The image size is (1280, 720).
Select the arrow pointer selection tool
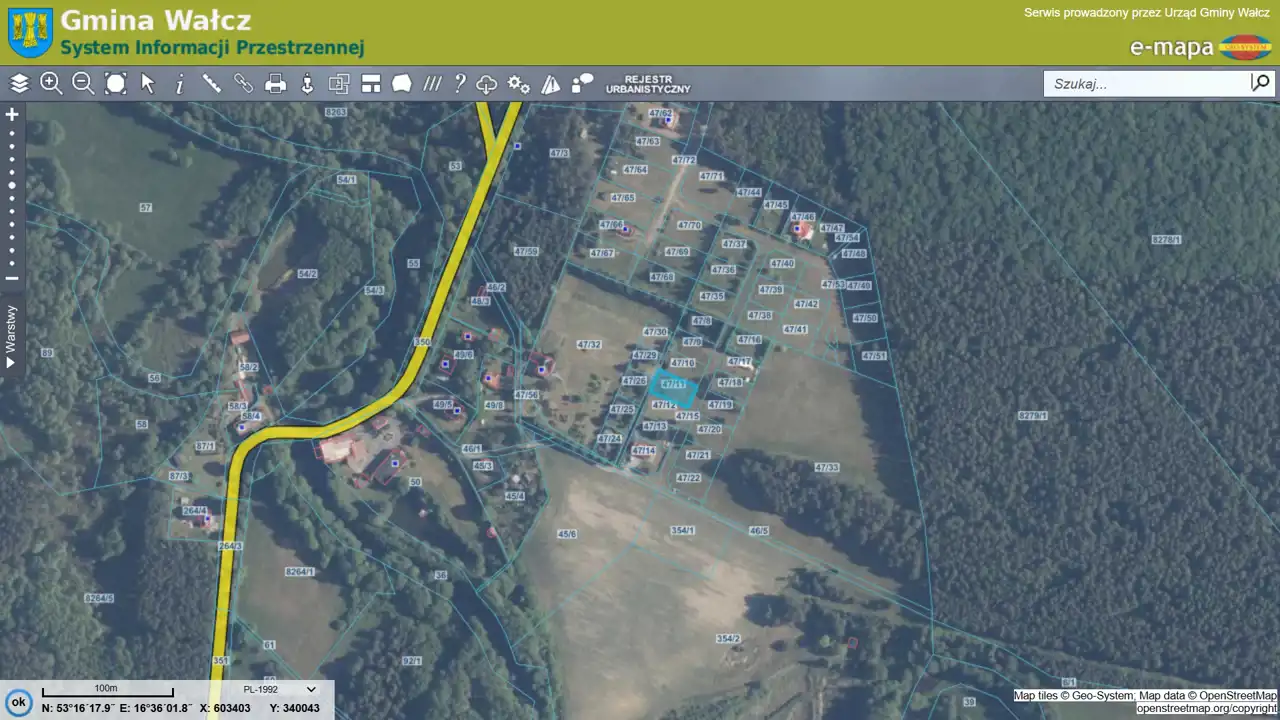click(148, 84)
